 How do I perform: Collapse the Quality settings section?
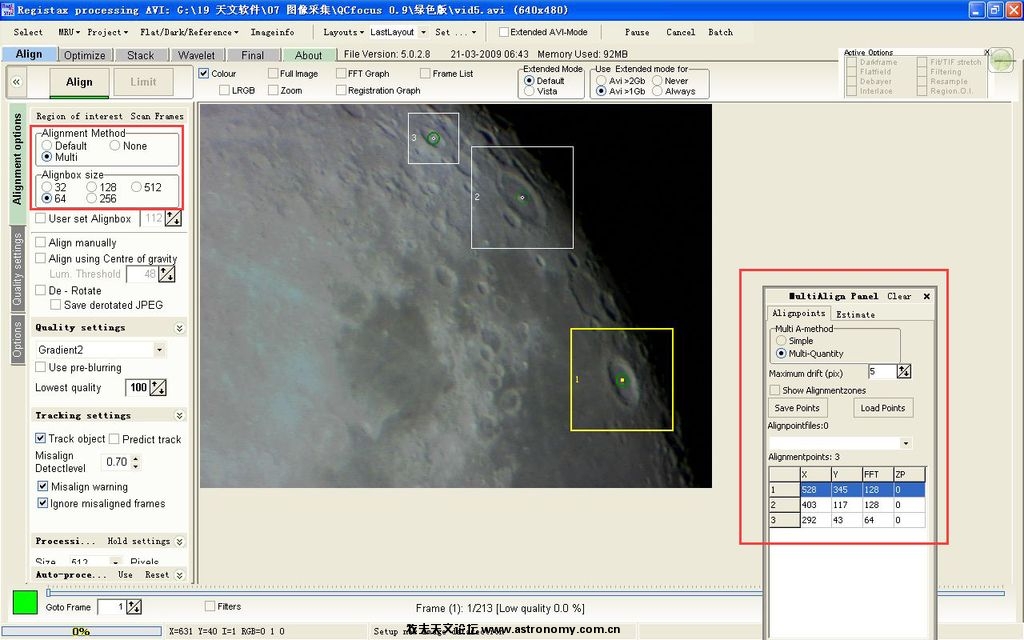180,328
